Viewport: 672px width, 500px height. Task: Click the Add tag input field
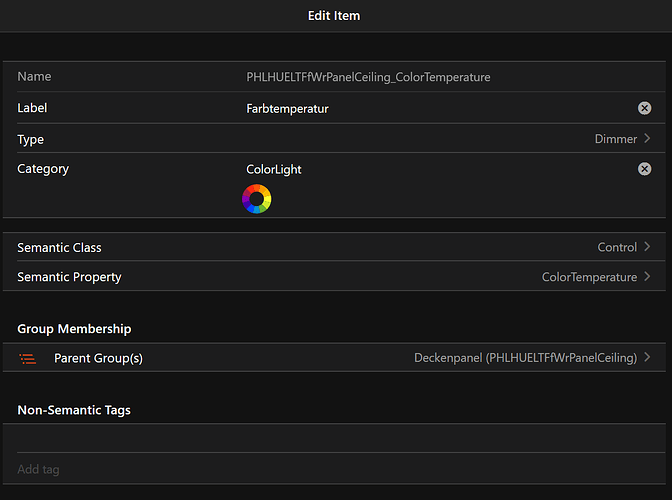click(x=330, y=469)
